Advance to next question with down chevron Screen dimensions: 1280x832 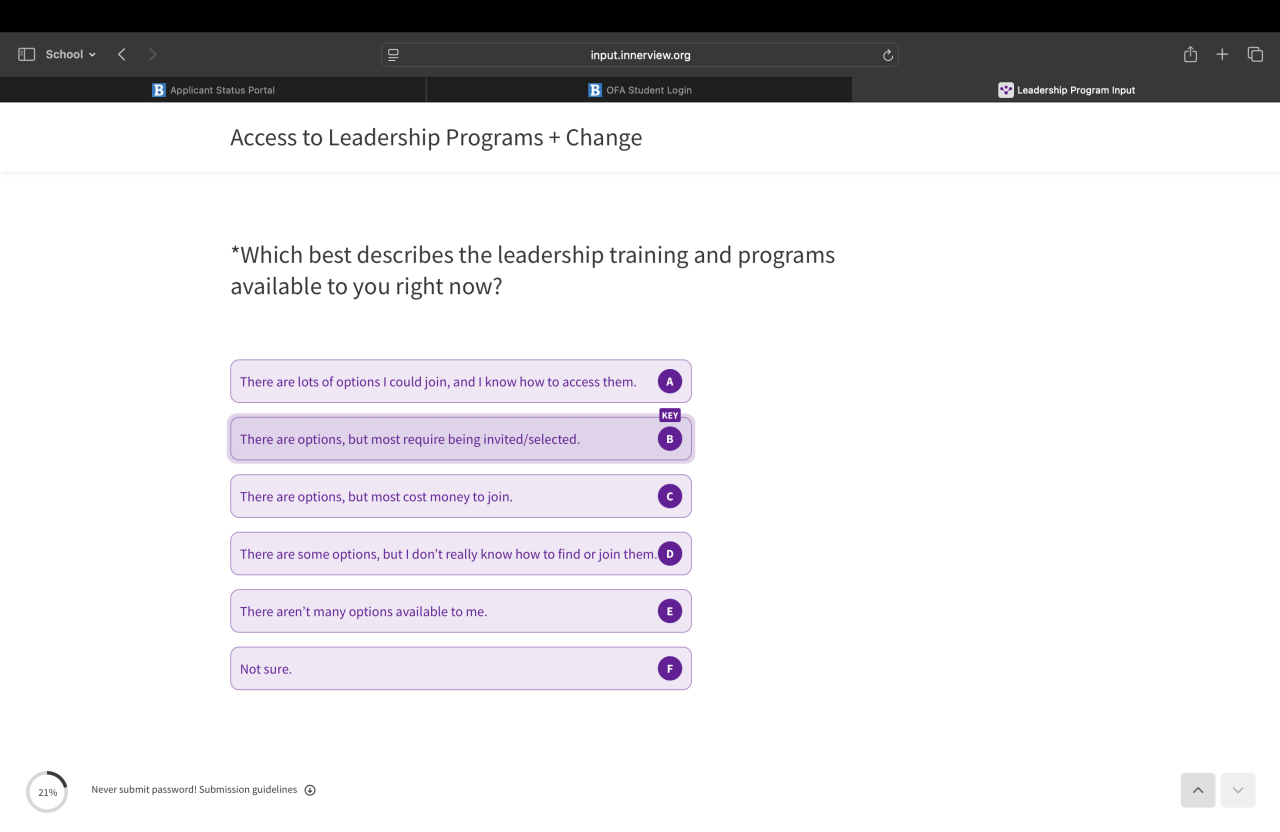tap(1238, 790)
